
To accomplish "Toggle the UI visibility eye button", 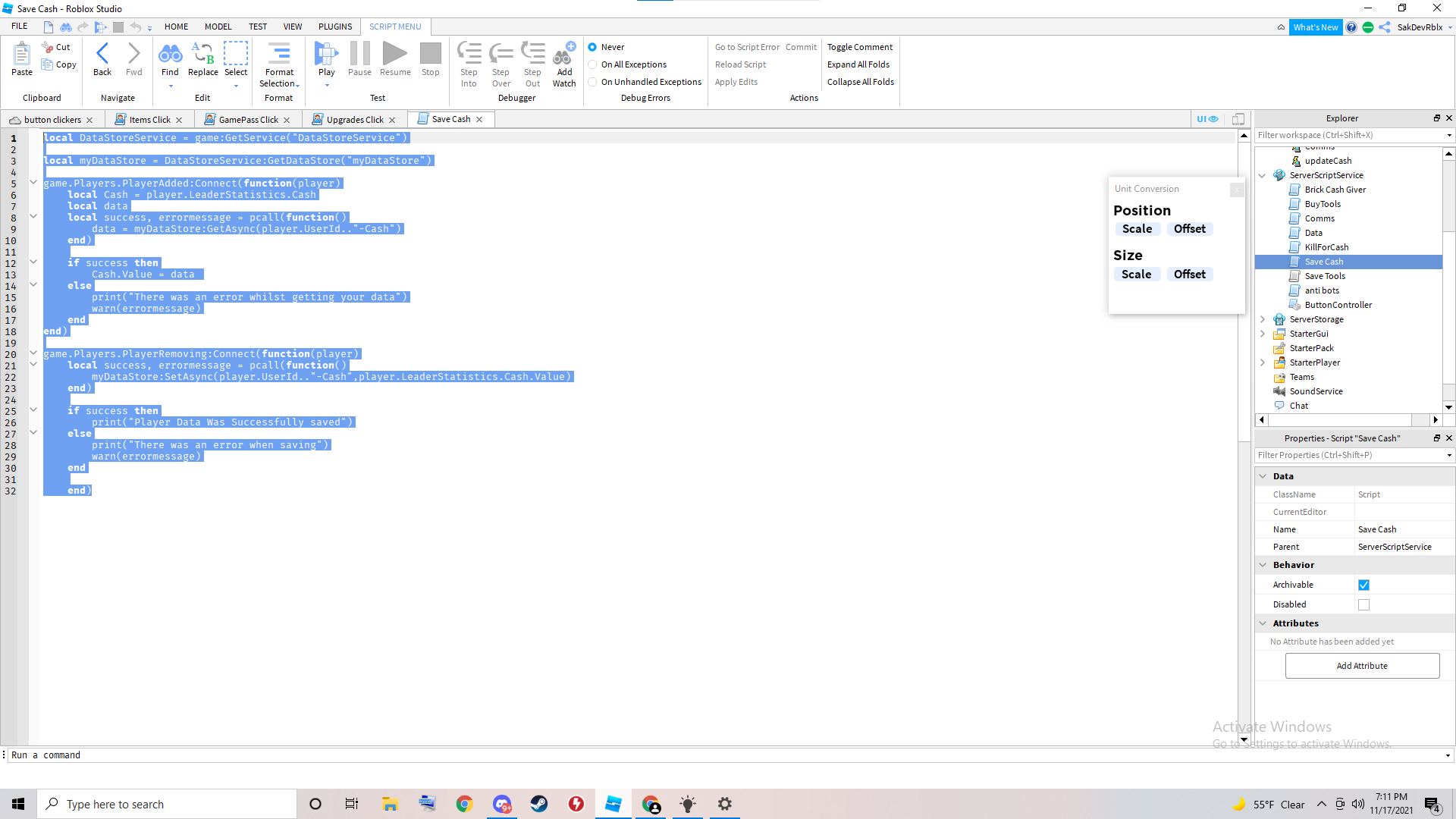I will [x=1207, y=119].
